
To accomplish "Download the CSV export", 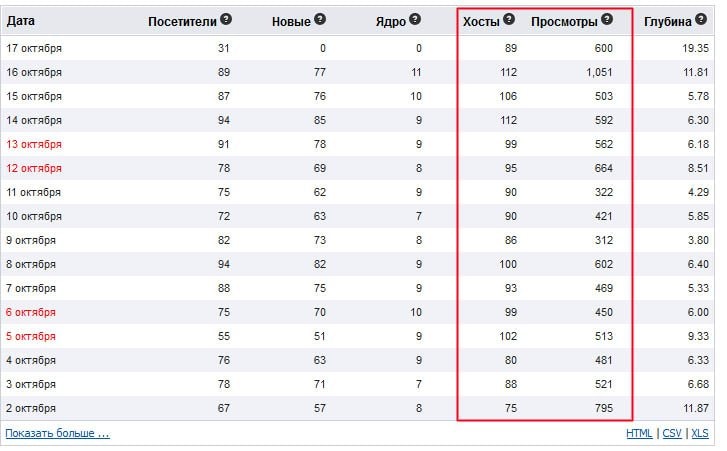I will tap(672, 433).
